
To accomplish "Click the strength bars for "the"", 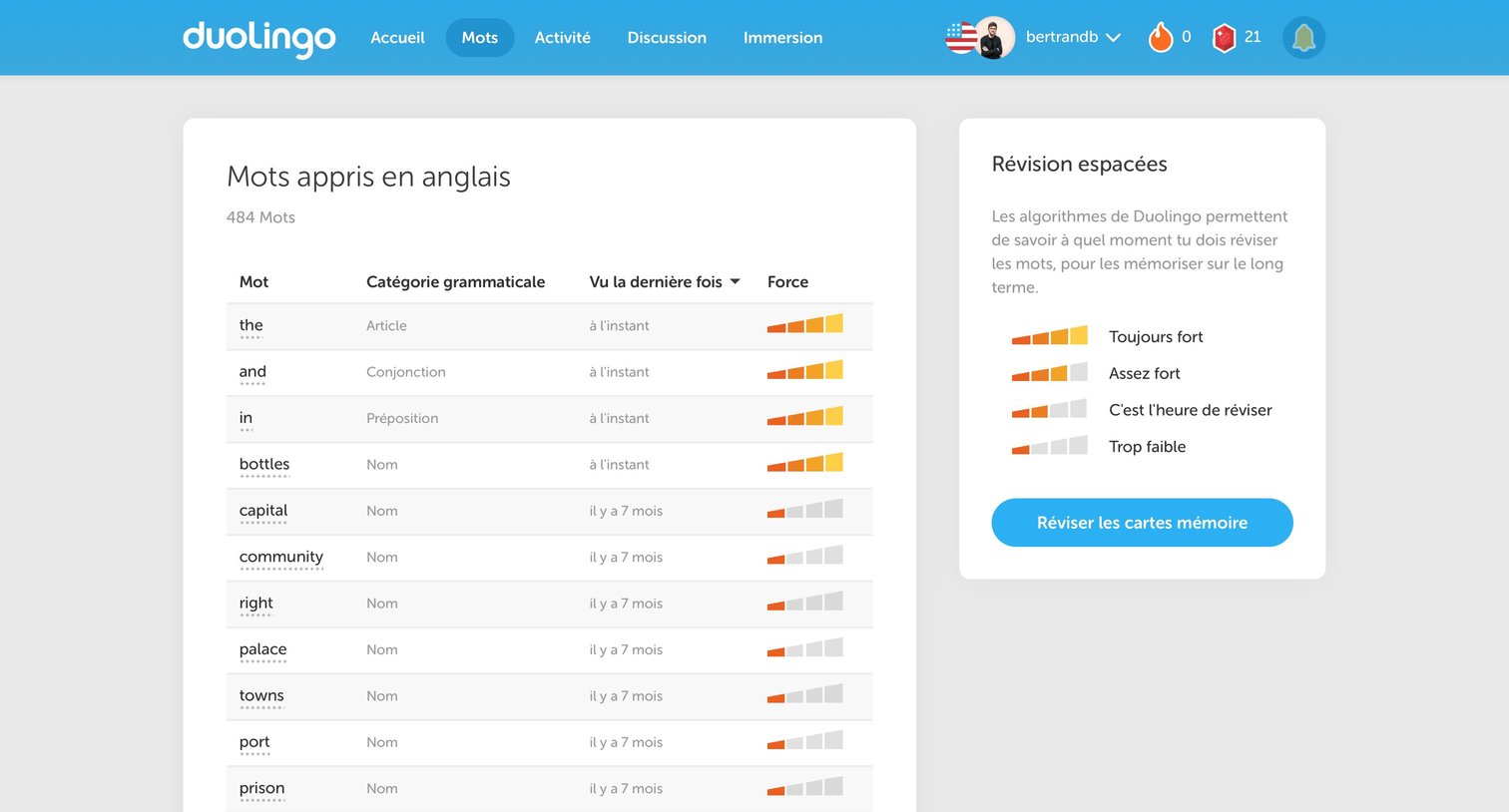I will [805, 323].
